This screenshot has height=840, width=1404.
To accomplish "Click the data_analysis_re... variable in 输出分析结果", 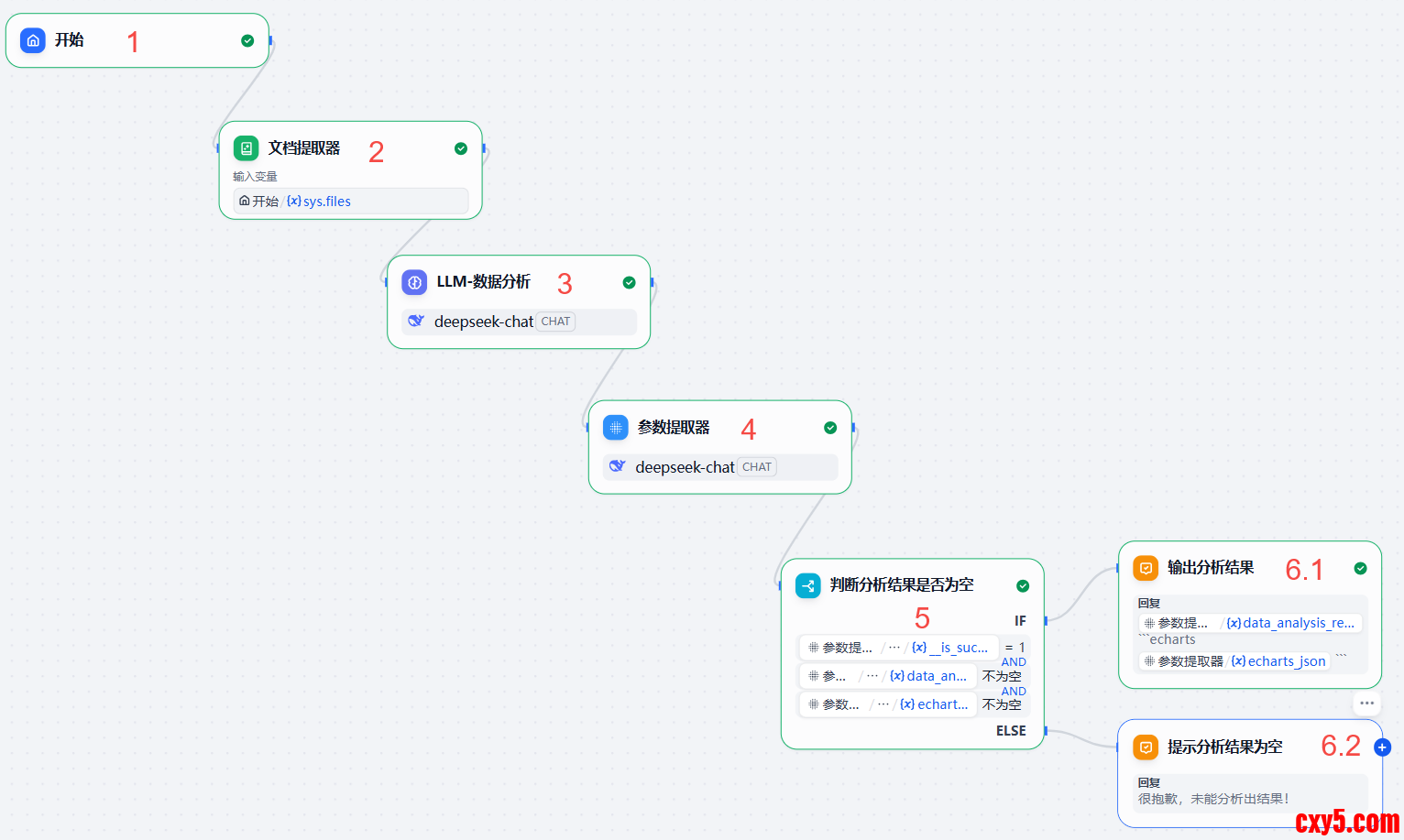I will point(1290,623).
